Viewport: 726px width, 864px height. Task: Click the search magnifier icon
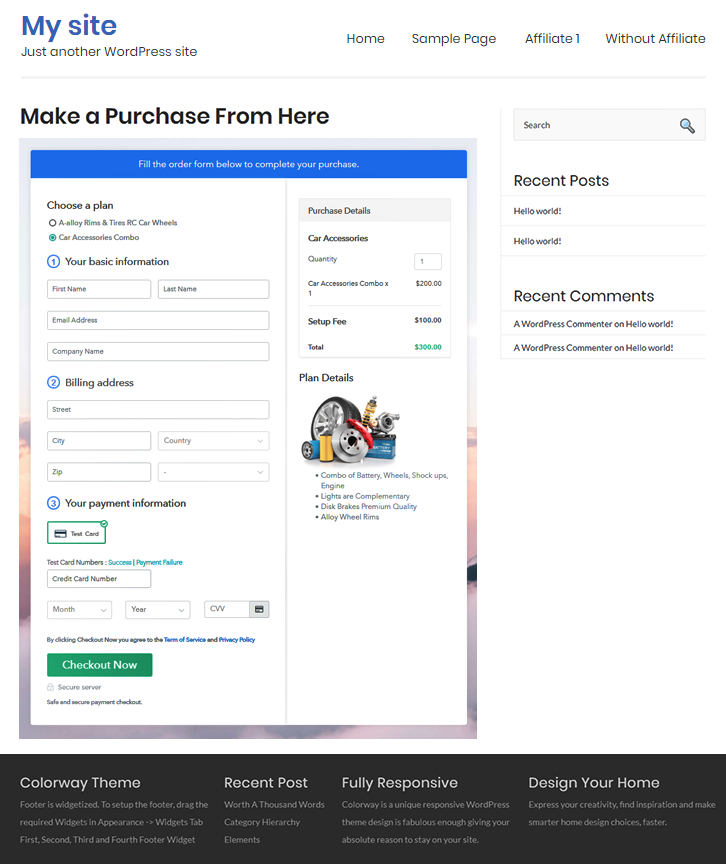(687, 125)
